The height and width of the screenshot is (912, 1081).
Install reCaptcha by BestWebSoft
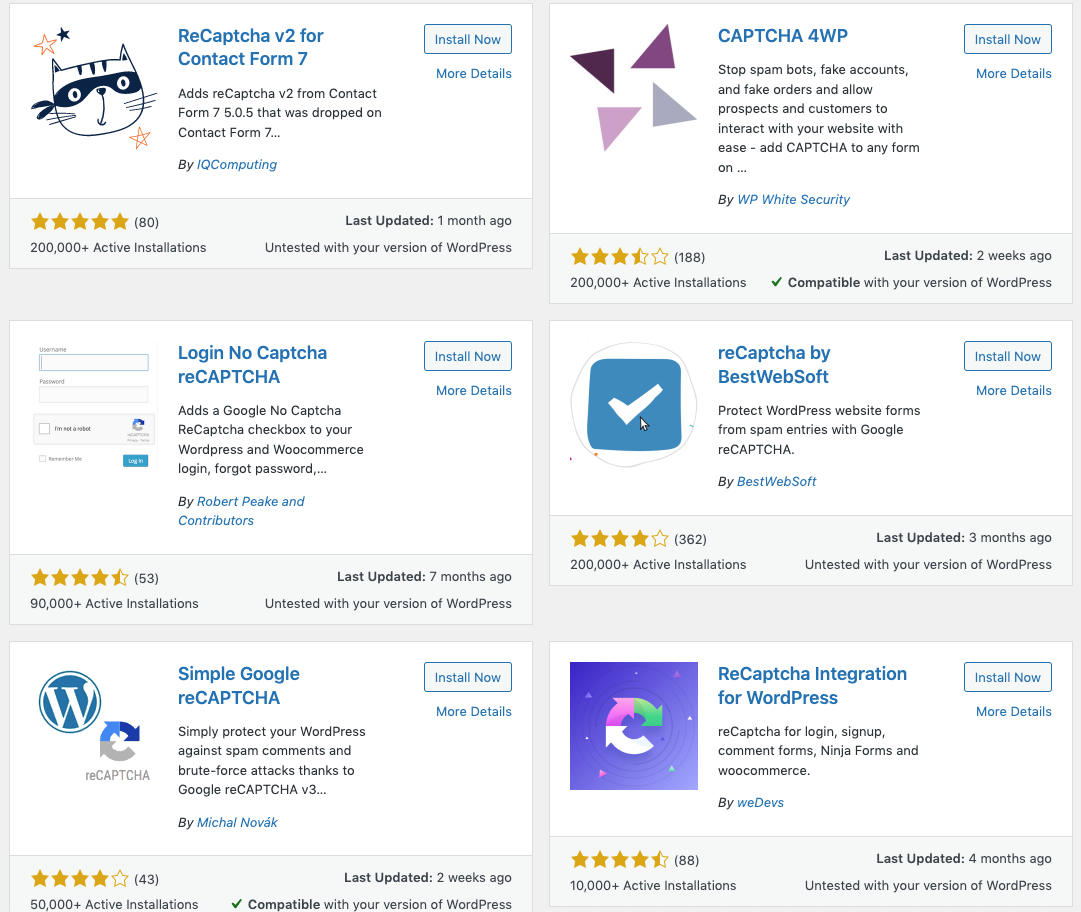coord(1007,357)
